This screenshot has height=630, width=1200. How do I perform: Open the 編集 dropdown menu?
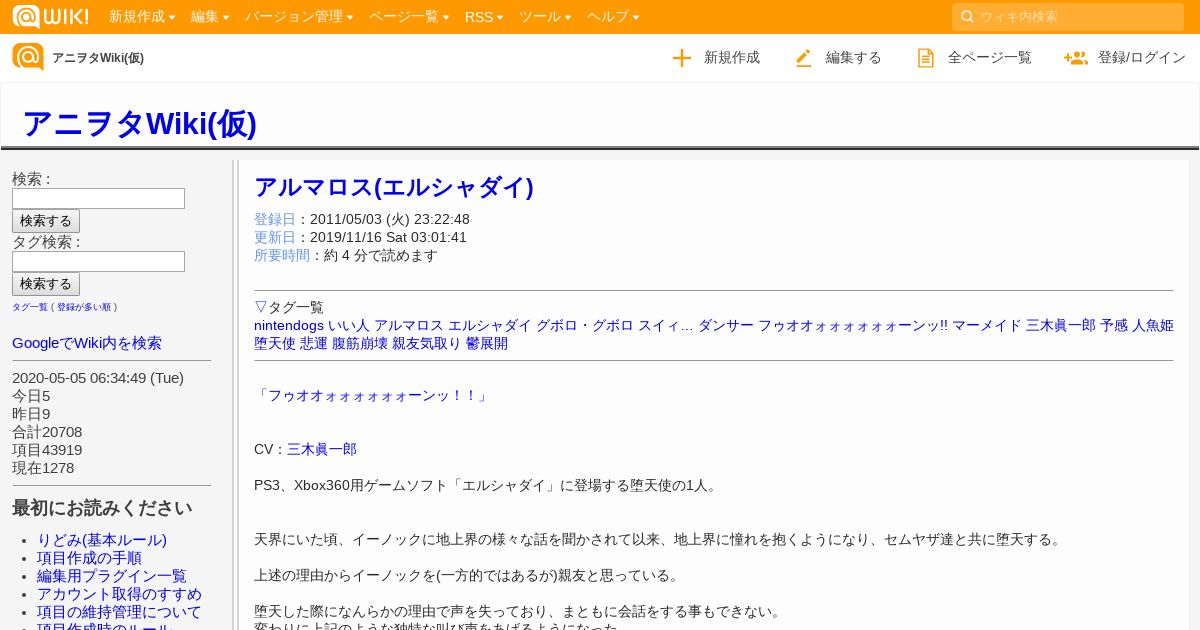210,17
